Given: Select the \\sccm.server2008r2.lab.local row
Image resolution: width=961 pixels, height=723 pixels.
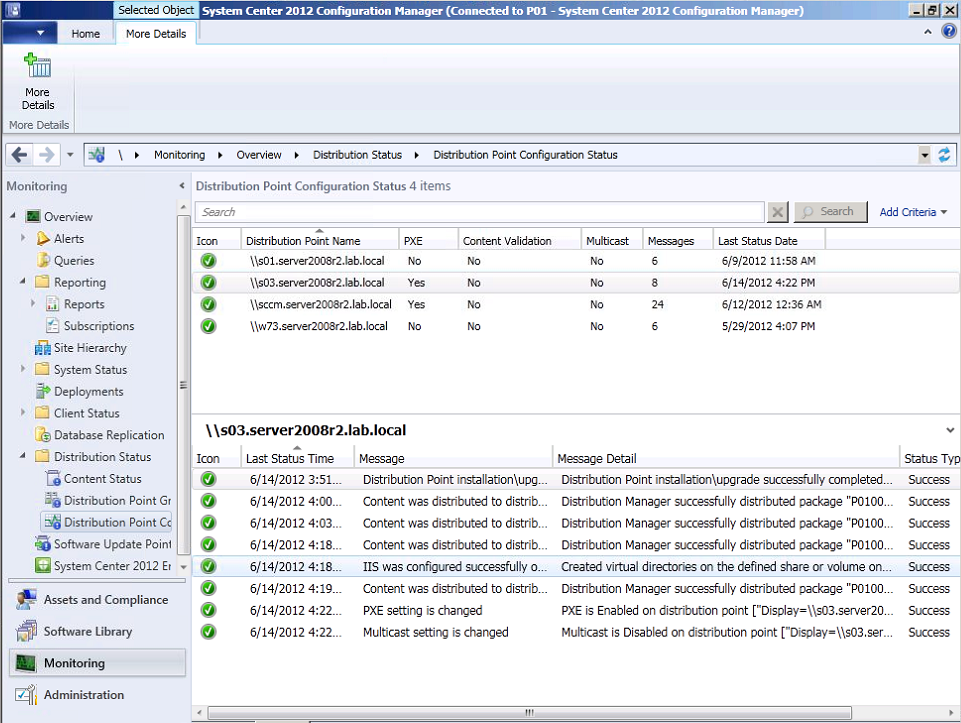Looking at the screenshot, I should point(576,305).
